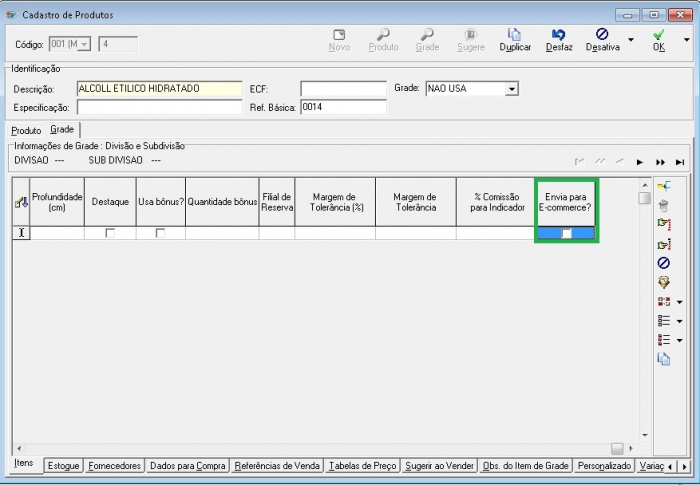Go to the last grade record
Image resolution: width=700 pixels, height=485 pixels.
[x=680, y=162]
